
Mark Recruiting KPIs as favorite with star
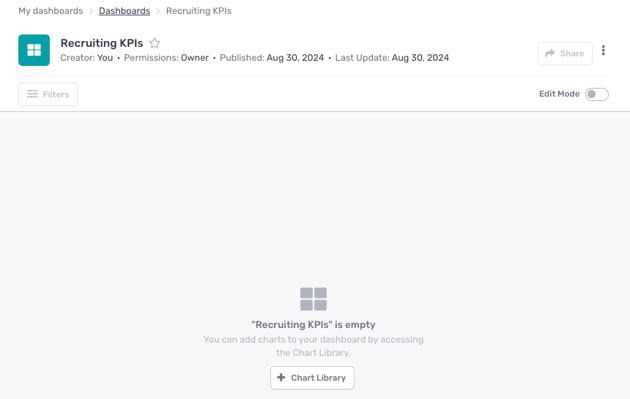point(155,43)
